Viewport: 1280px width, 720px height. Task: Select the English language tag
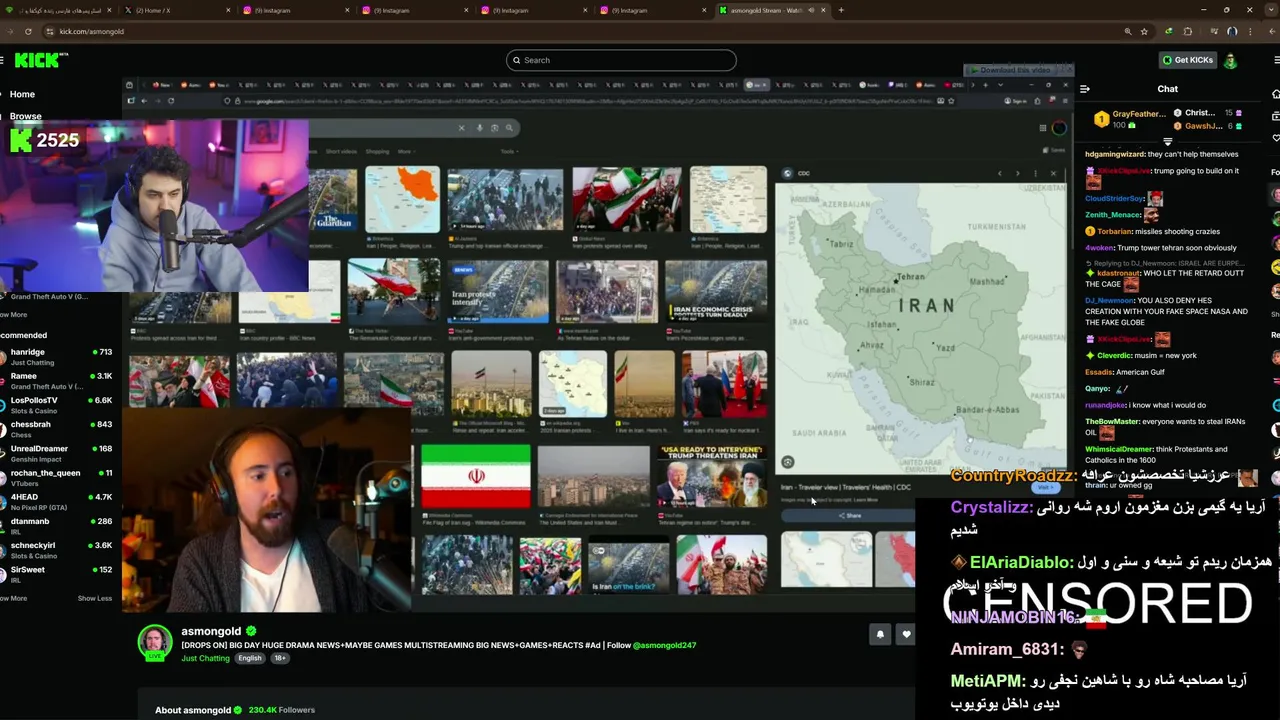[250, 658]
